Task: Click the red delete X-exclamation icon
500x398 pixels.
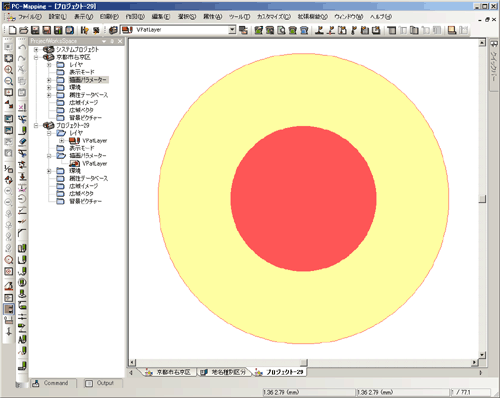Action: click(22, 107)
